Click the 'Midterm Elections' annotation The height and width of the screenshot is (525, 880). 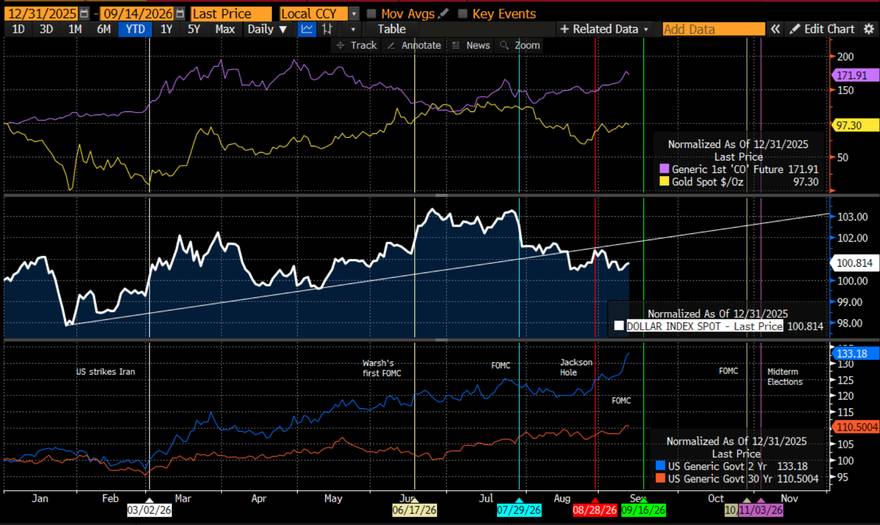[x=785, y=377]
